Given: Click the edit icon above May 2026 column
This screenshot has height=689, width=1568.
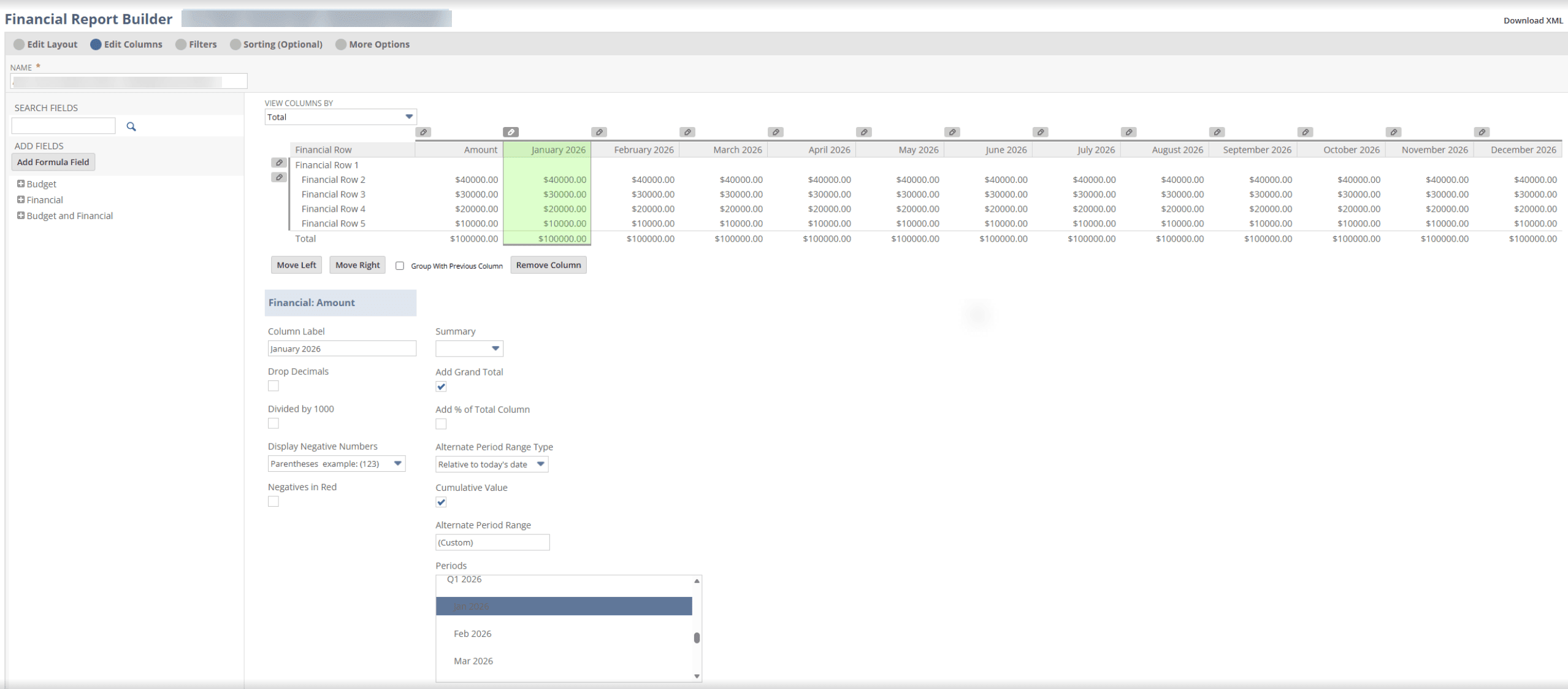Looking at the screenshot, I should [x=864, y=132].
